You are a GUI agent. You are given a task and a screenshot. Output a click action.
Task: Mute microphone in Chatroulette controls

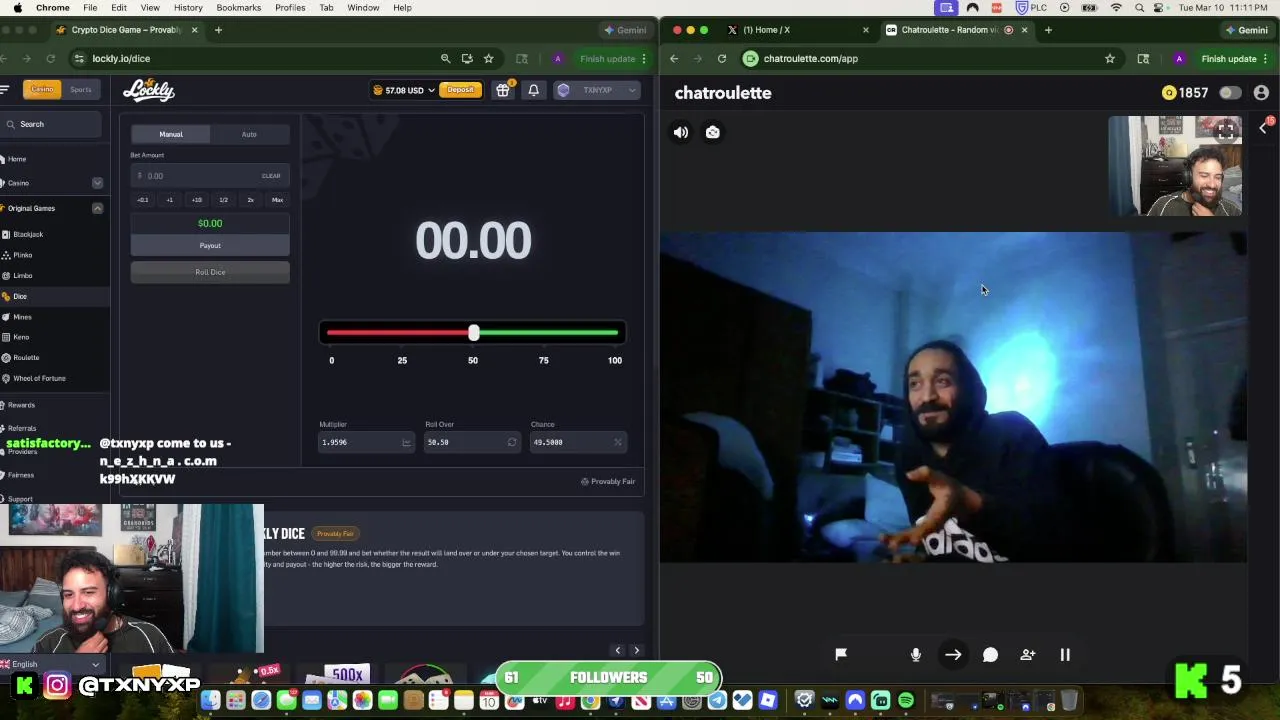click(916, 654)
